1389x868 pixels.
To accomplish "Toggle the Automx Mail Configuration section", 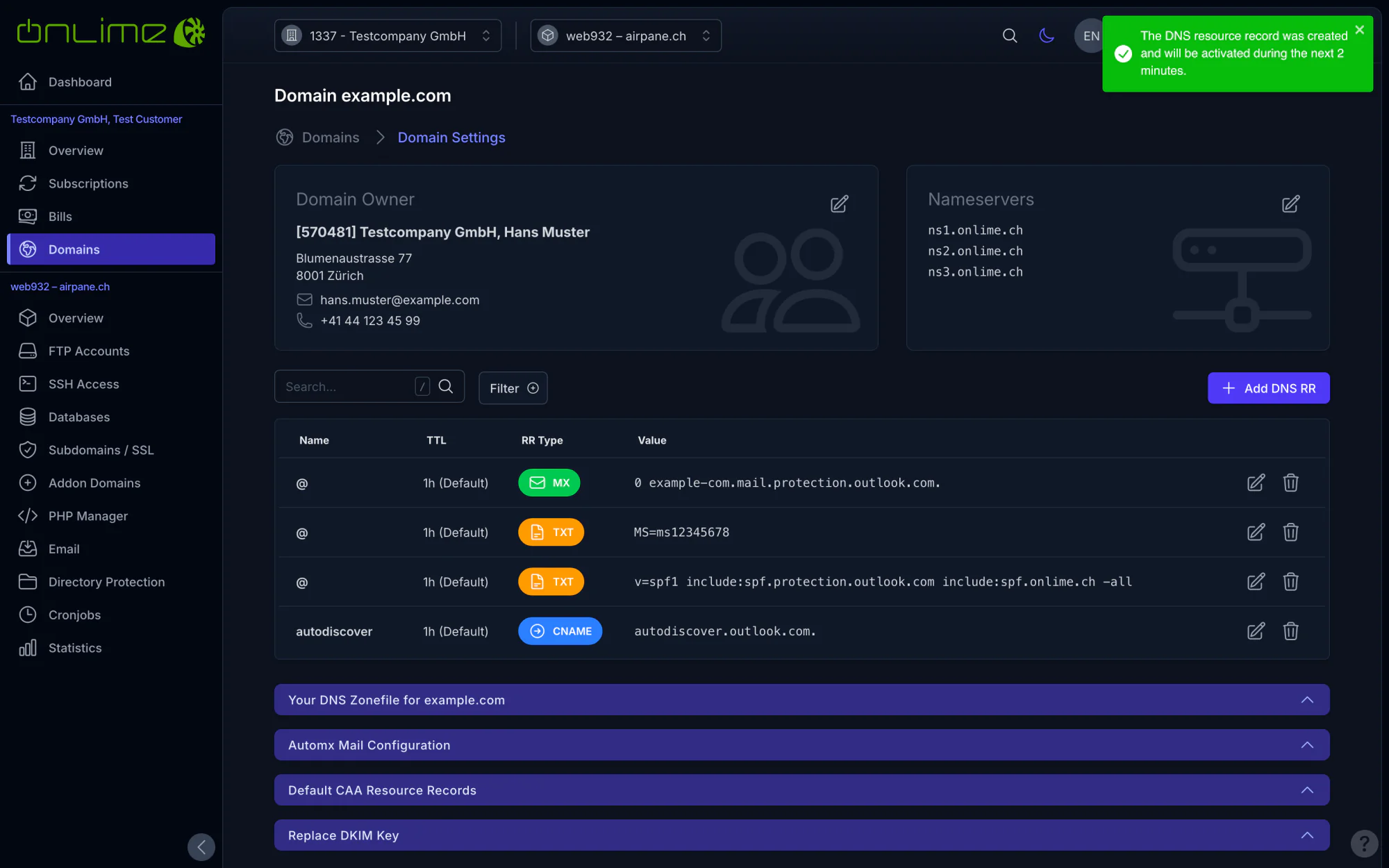I will click(x=801, y=745).
